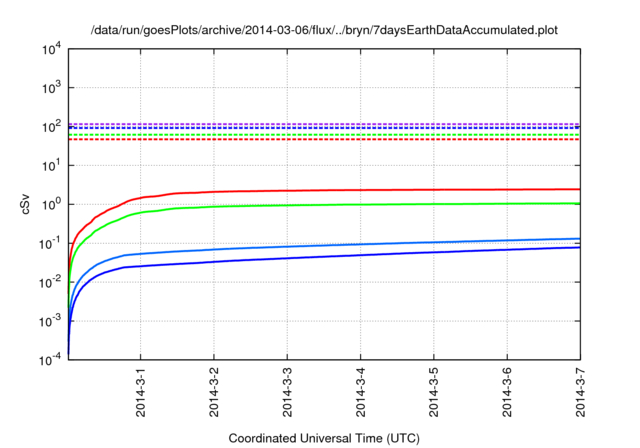
Task: Click the 10^1 y-axis tick label
Action: pyautogui.click(x=51, y=165)
